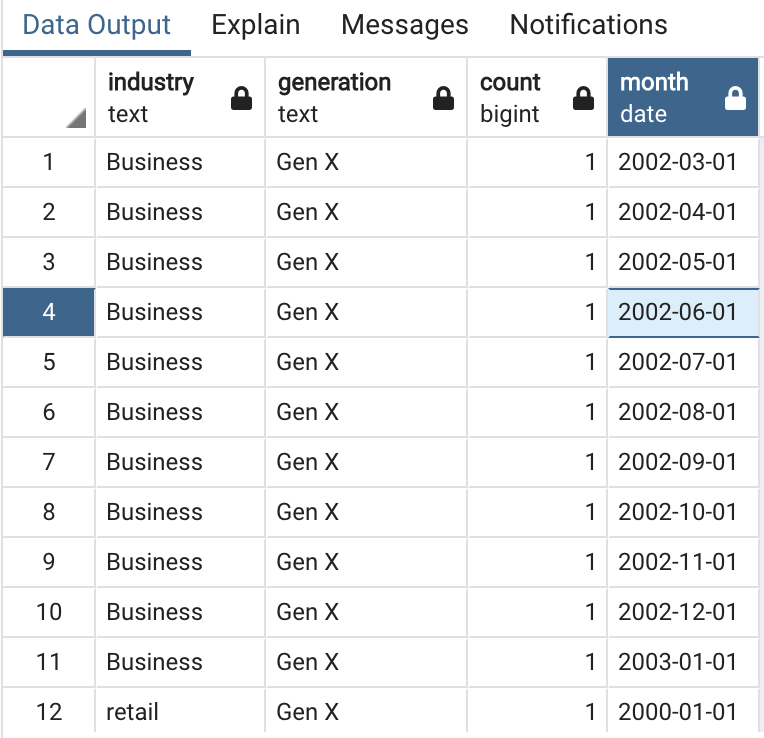Select row number 7

(x=48, y=462)
